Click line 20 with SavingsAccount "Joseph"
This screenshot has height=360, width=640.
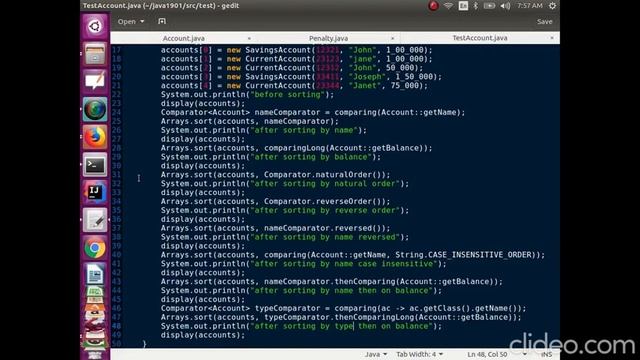click(301, 77)
